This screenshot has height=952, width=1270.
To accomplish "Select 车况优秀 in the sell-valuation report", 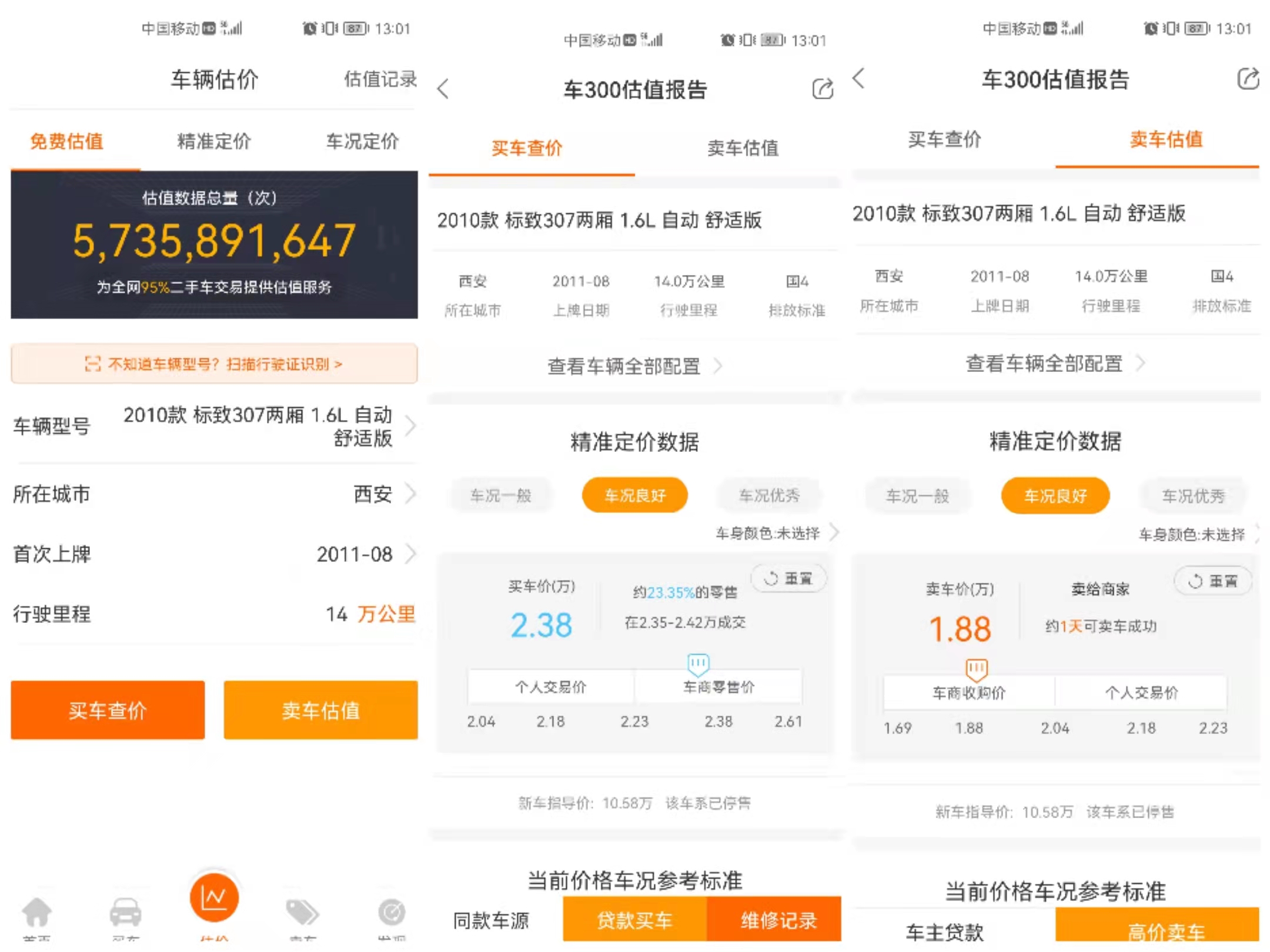I will click(x=1193, y=497).
